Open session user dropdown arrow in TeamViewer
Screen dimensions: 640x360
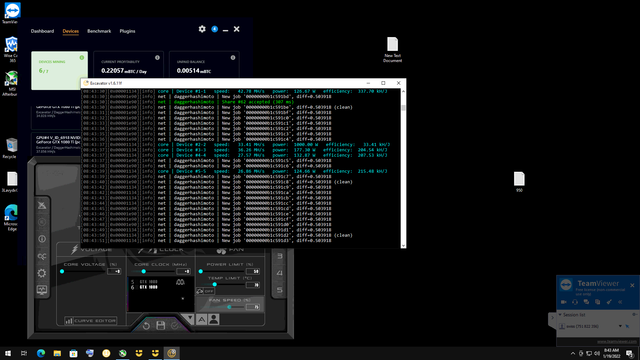pyautogui.click(x=620, y=326)
